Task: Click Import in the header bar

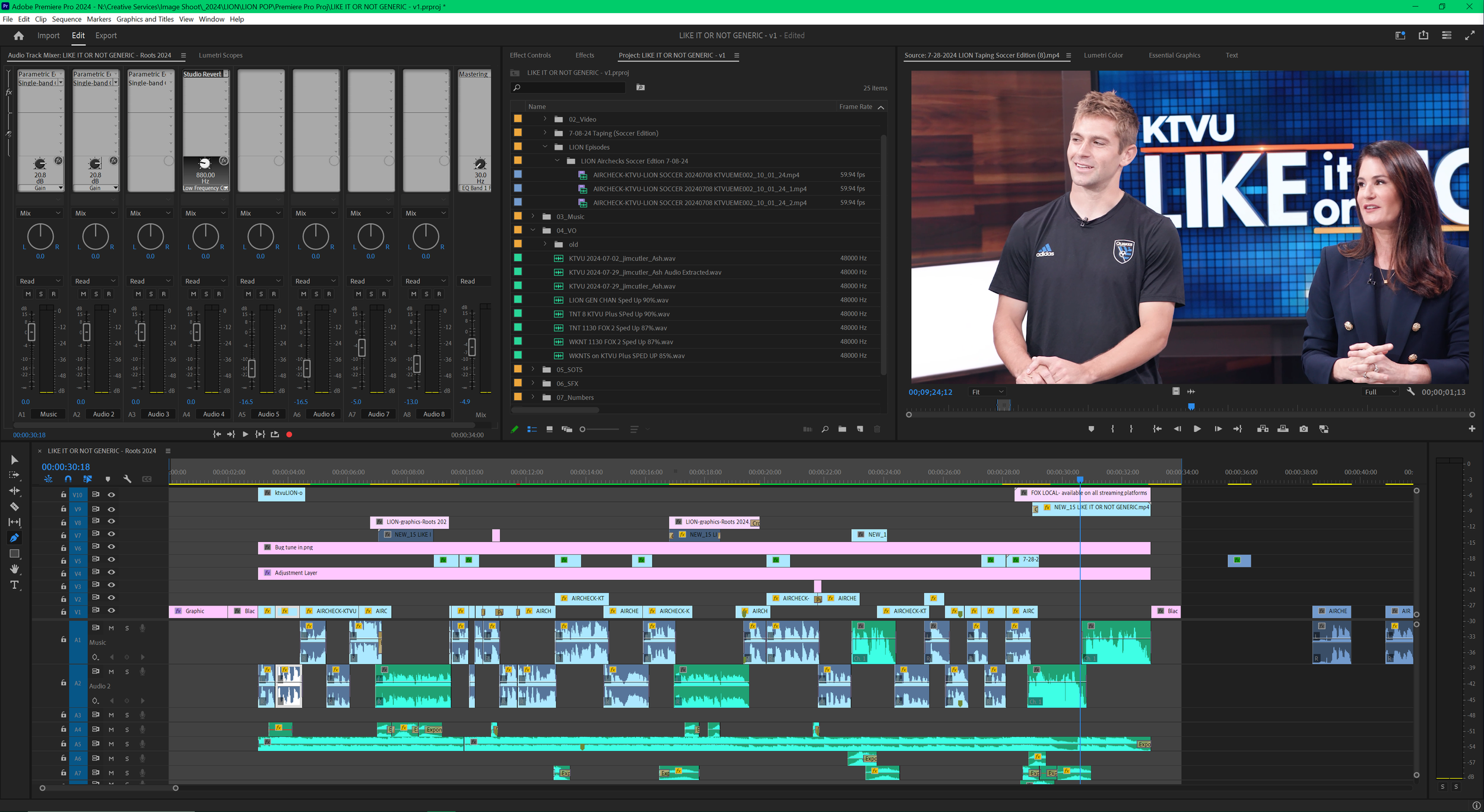Action: tap(48, 36)
